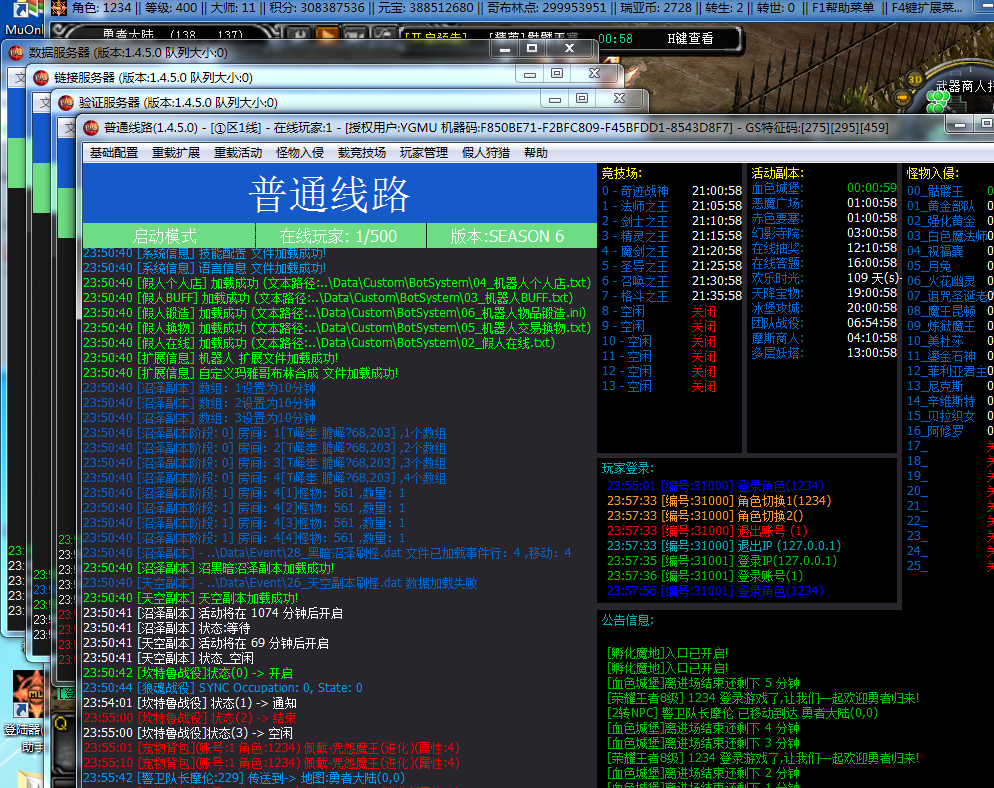Open the 帮助 menu
This screenshot has height=788, width=994.
536,153
